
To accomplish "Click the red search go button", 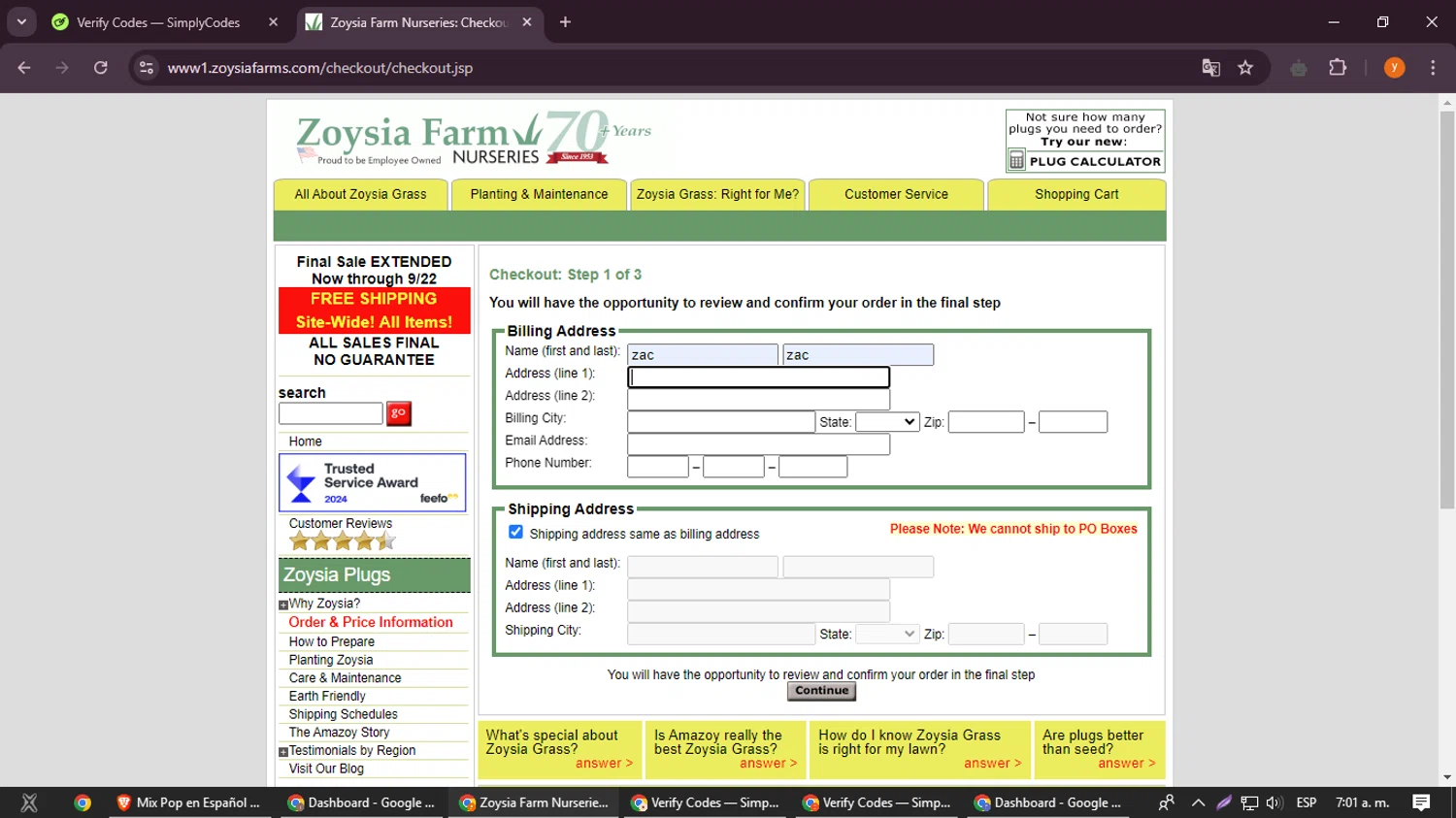I will tap(398, 413).
